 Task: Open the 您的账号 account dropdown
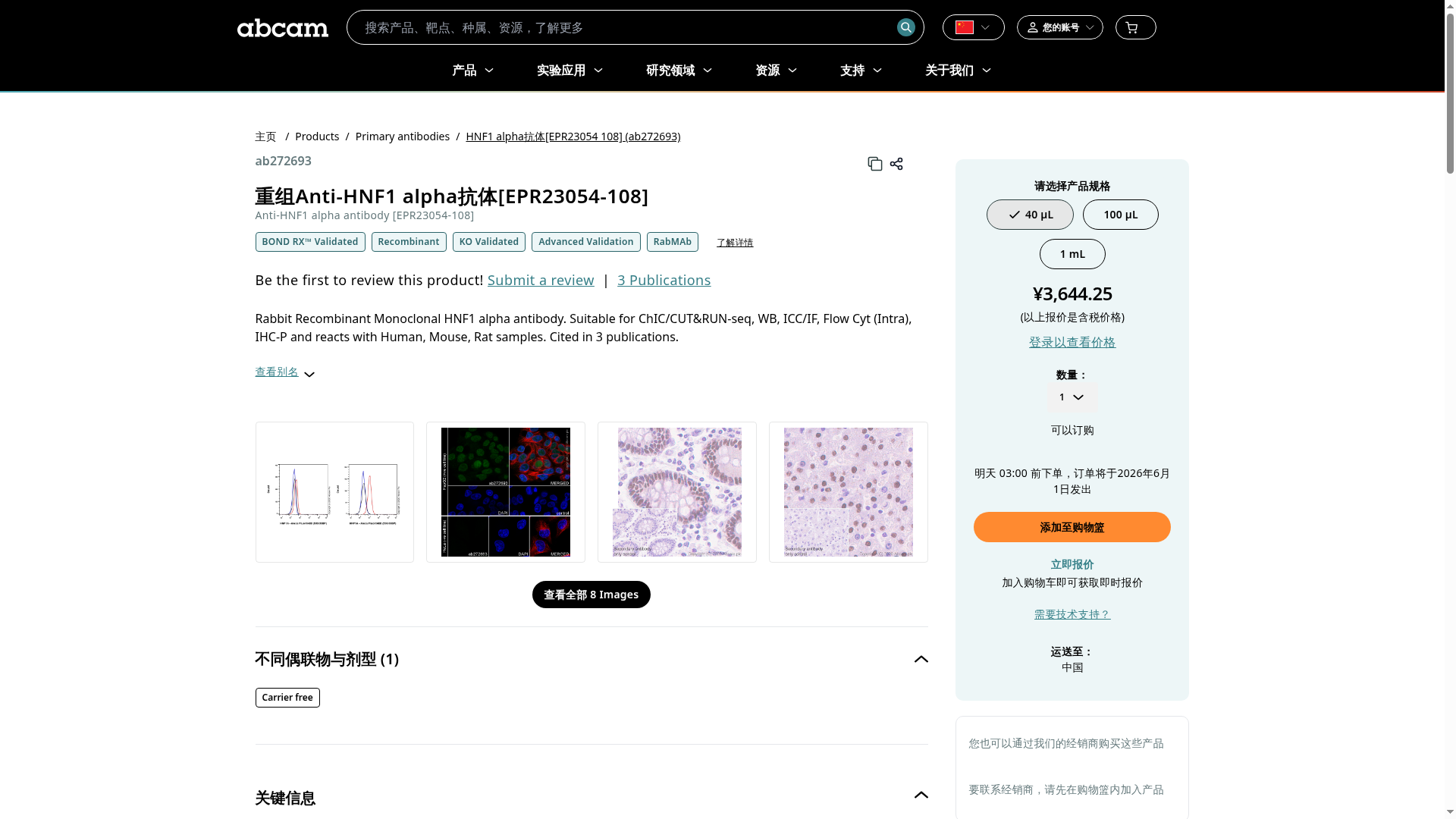coord(1059,27)
